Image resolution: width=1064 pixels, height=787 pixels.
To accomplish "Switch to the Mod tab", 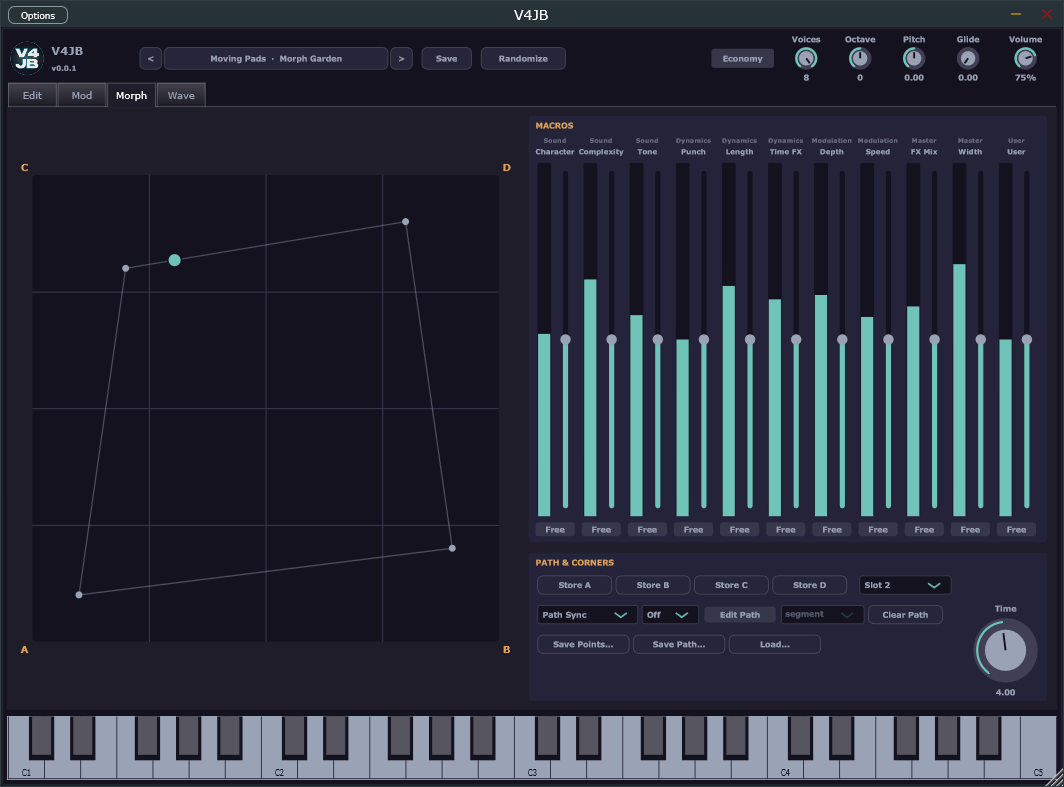I will [81, 95].
